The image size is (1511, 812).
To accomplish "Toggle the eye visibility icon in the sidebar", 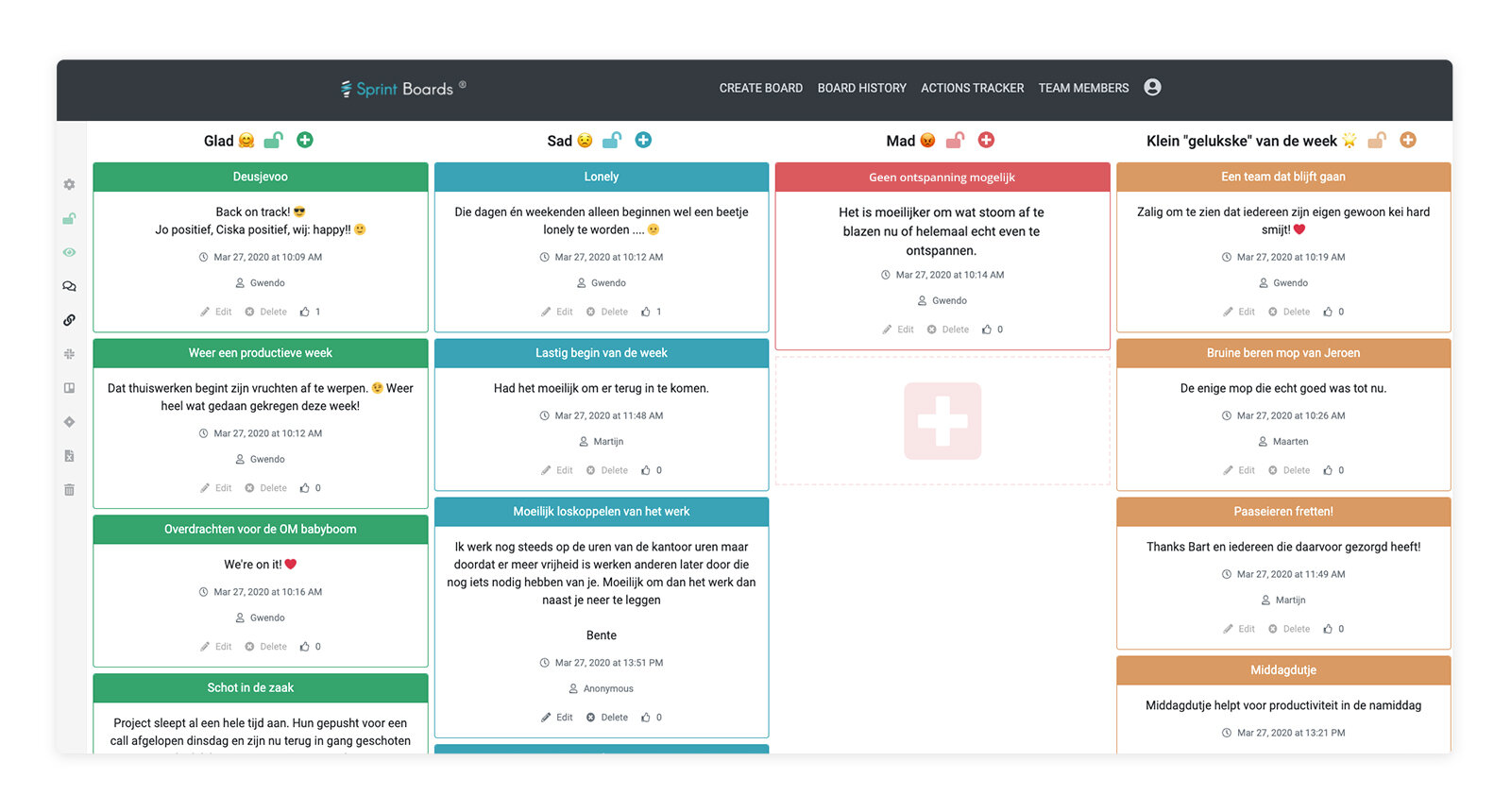I will click(x=69, y=252).
